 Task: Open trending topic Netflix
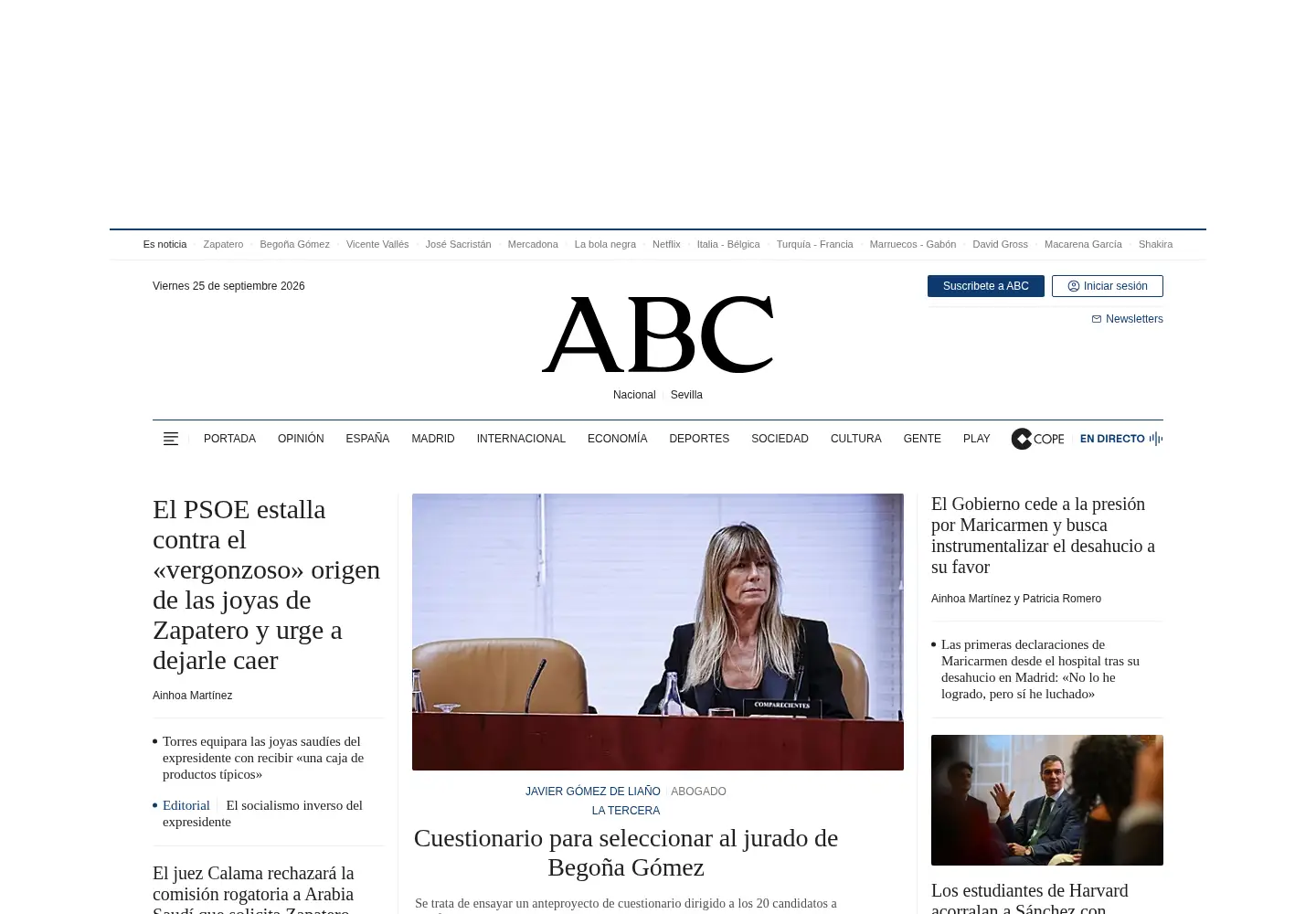coord(666,244)
